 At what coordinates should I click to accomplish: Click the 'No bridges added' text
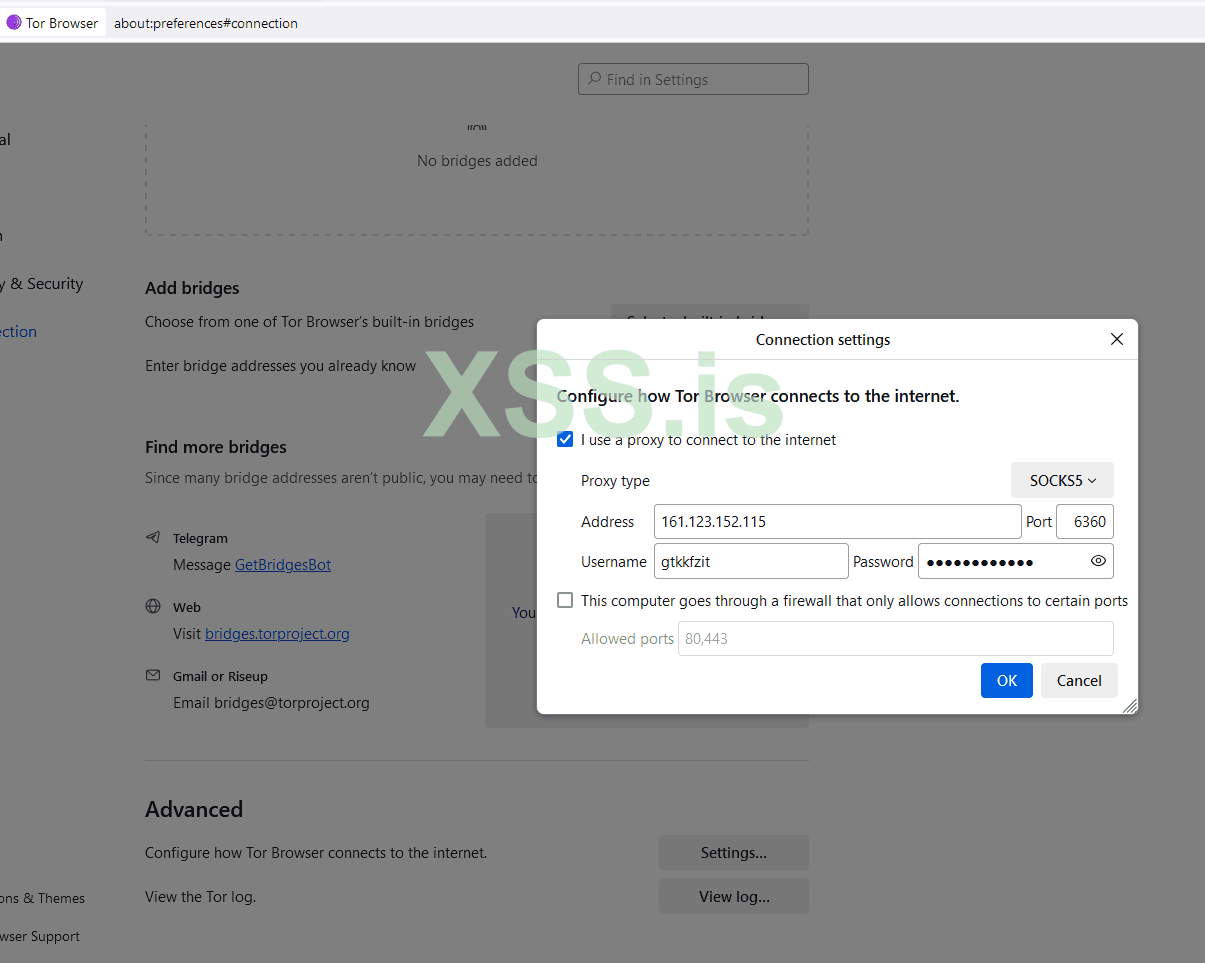(477, 161)
